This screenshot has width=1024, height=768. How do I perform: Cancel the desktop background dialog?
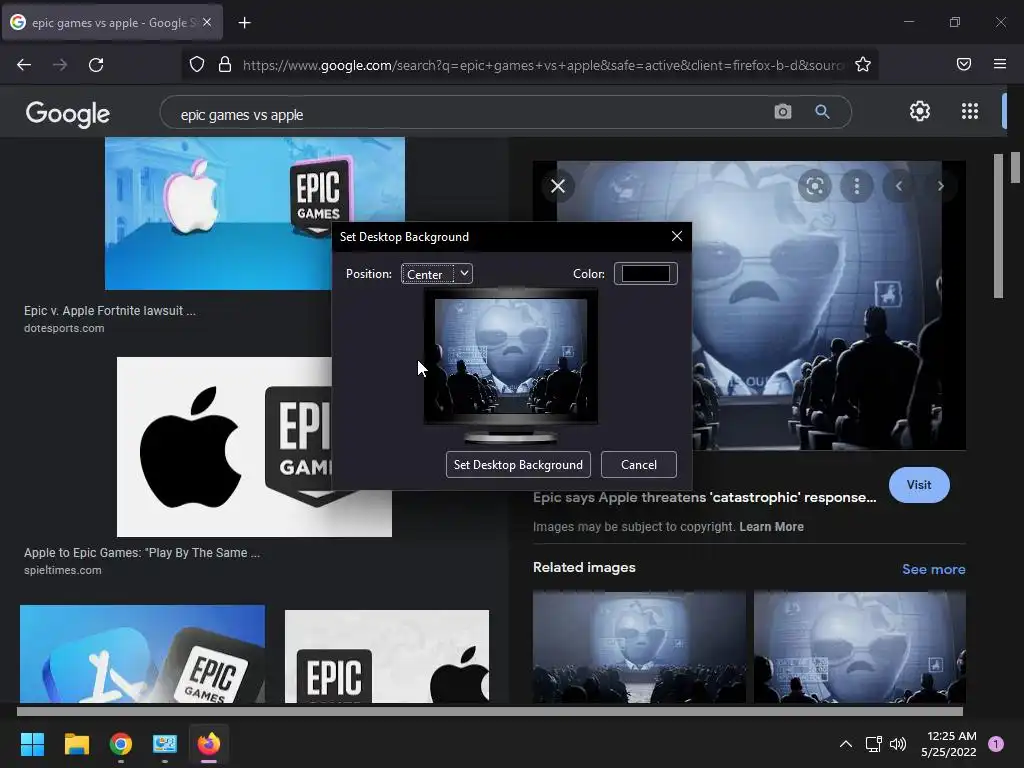coord(639,464)
